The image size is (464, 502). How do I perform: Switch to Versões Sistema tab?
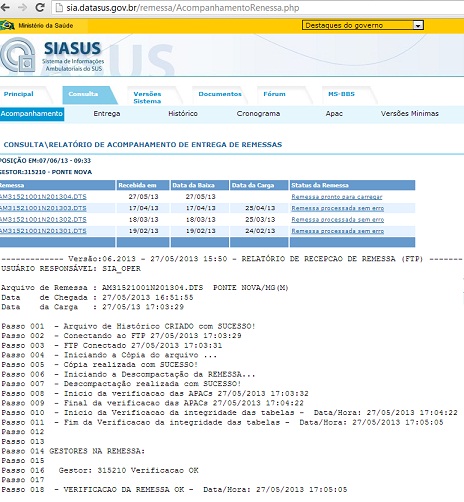click(147, 97)
